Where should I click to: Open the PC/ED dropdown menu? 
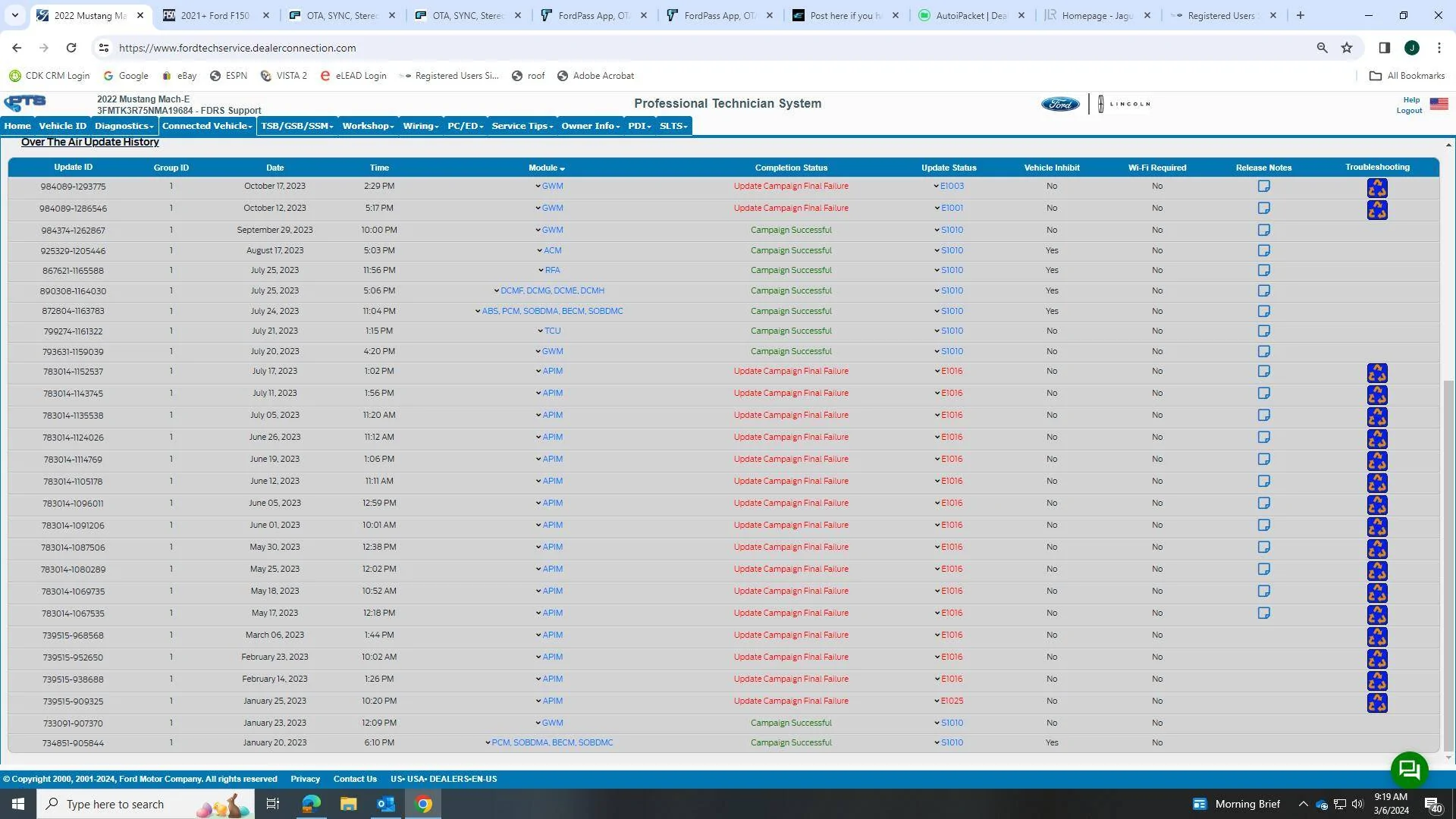click(465, 126)
